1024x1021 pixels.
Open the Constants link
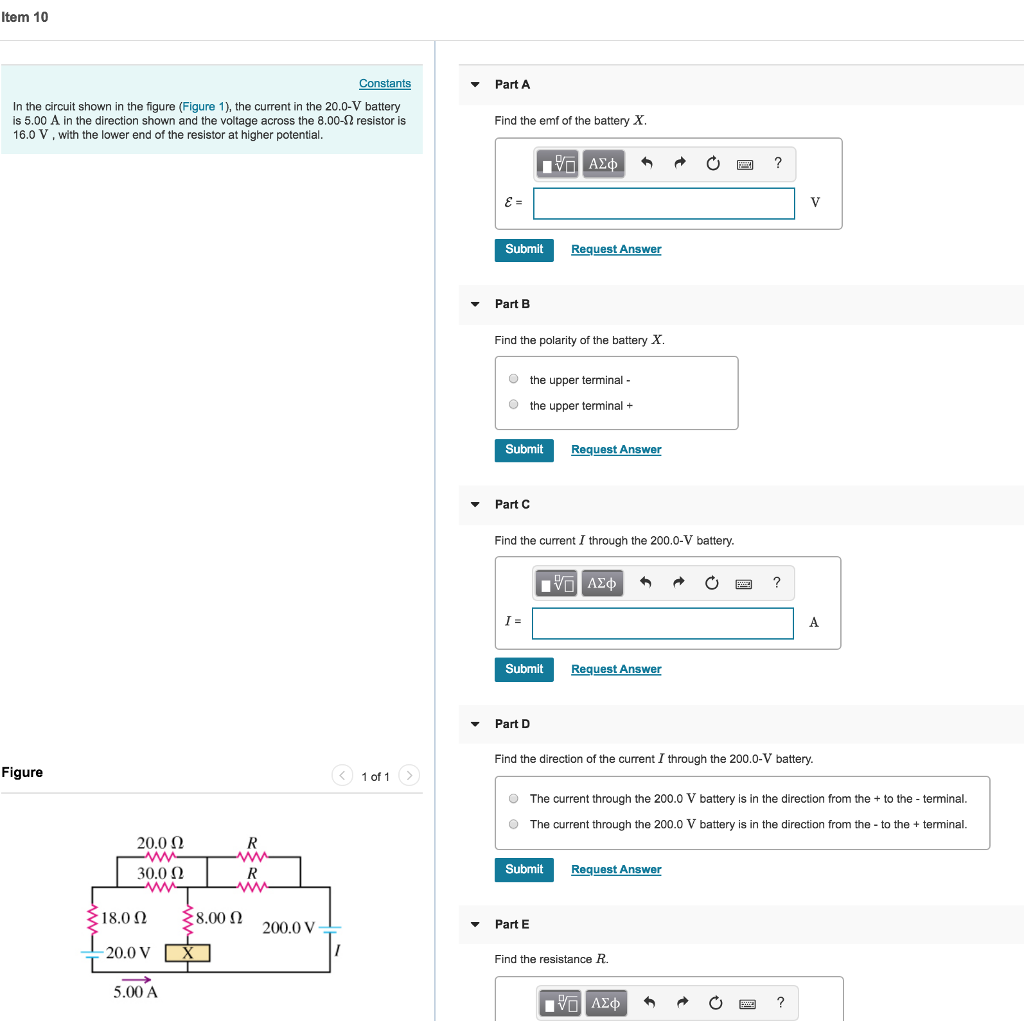tap(385, 84)
